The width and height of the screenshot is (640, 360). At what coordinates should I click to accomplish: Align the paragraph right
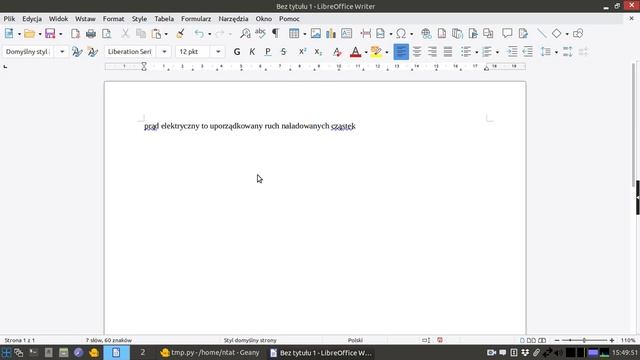(432, 52)
